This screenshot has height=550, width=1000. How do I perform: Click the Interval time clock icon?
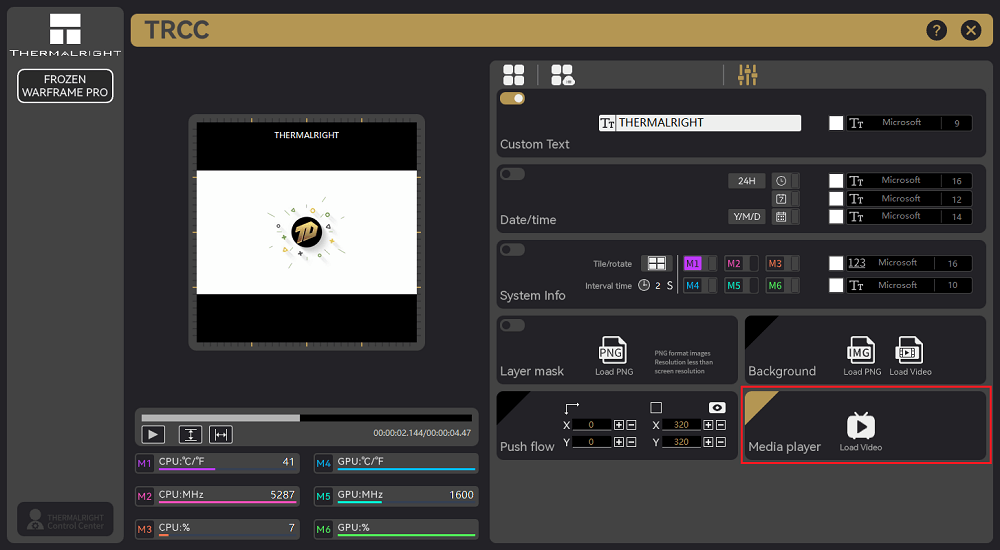(x=644, y=285)
